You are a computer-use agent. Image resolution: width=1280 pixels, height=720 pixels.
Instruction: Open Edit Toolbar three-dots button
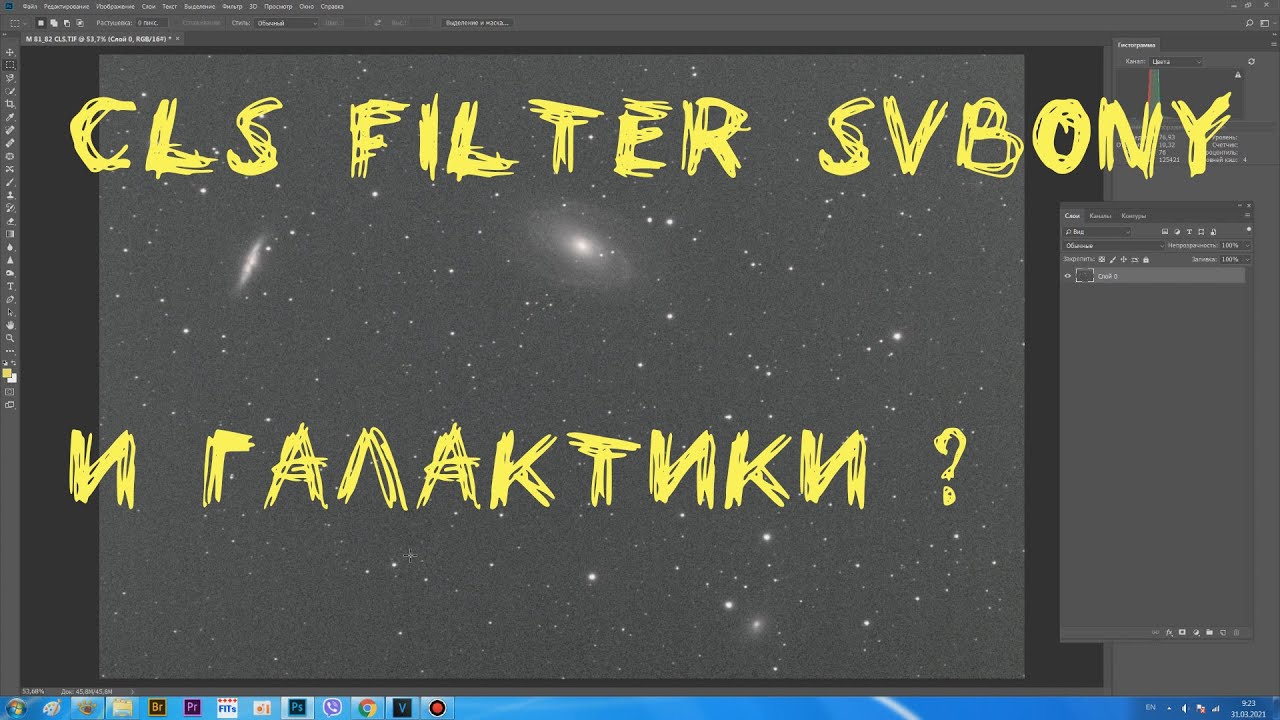(x=10, y=351)
